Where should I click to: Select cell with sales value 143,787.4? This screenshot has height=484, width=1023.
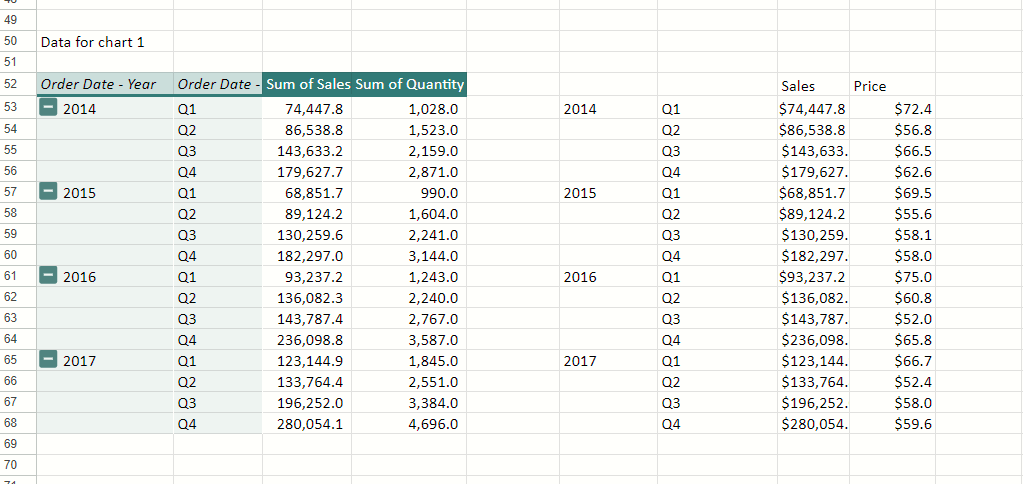click(307, 318)
